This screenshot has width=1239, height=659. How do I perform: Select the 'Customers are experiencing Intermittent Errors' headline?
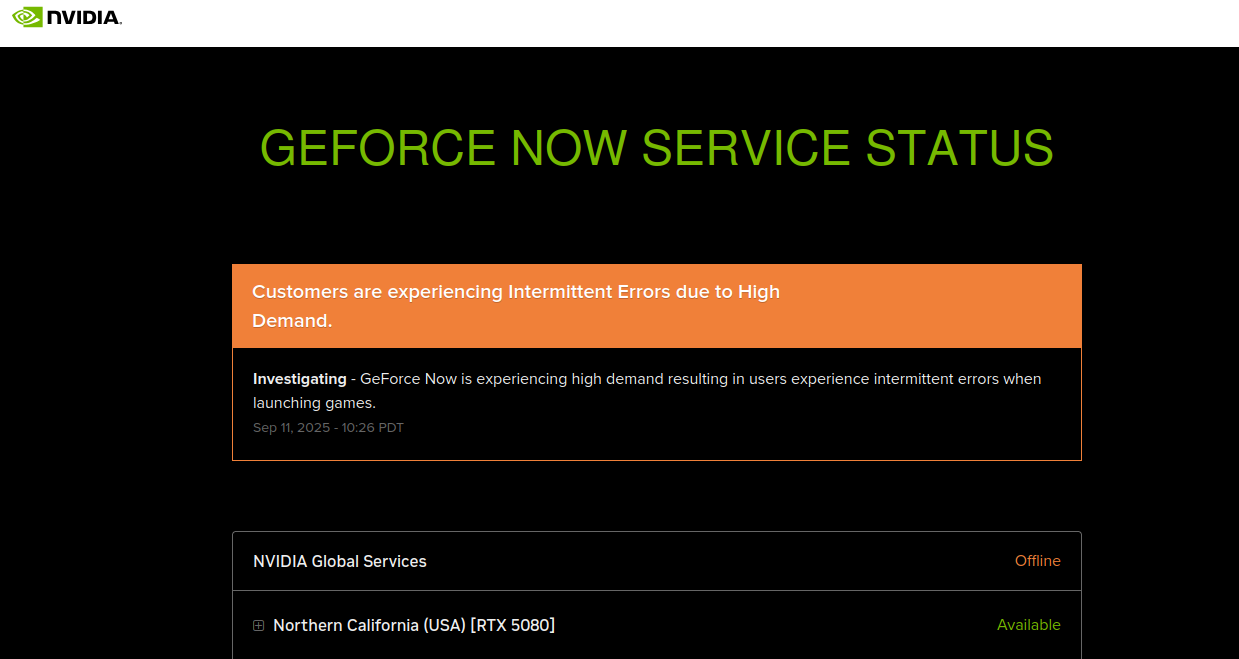(x=515, y=292)
